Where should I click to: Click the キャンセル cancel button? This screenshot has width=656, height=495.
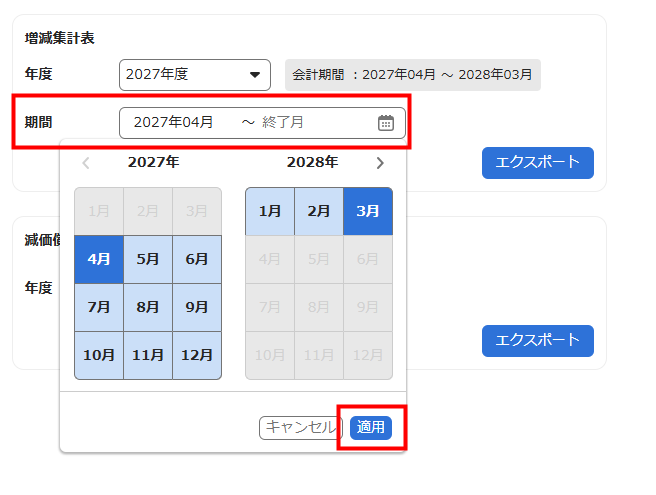coord(300,427)
